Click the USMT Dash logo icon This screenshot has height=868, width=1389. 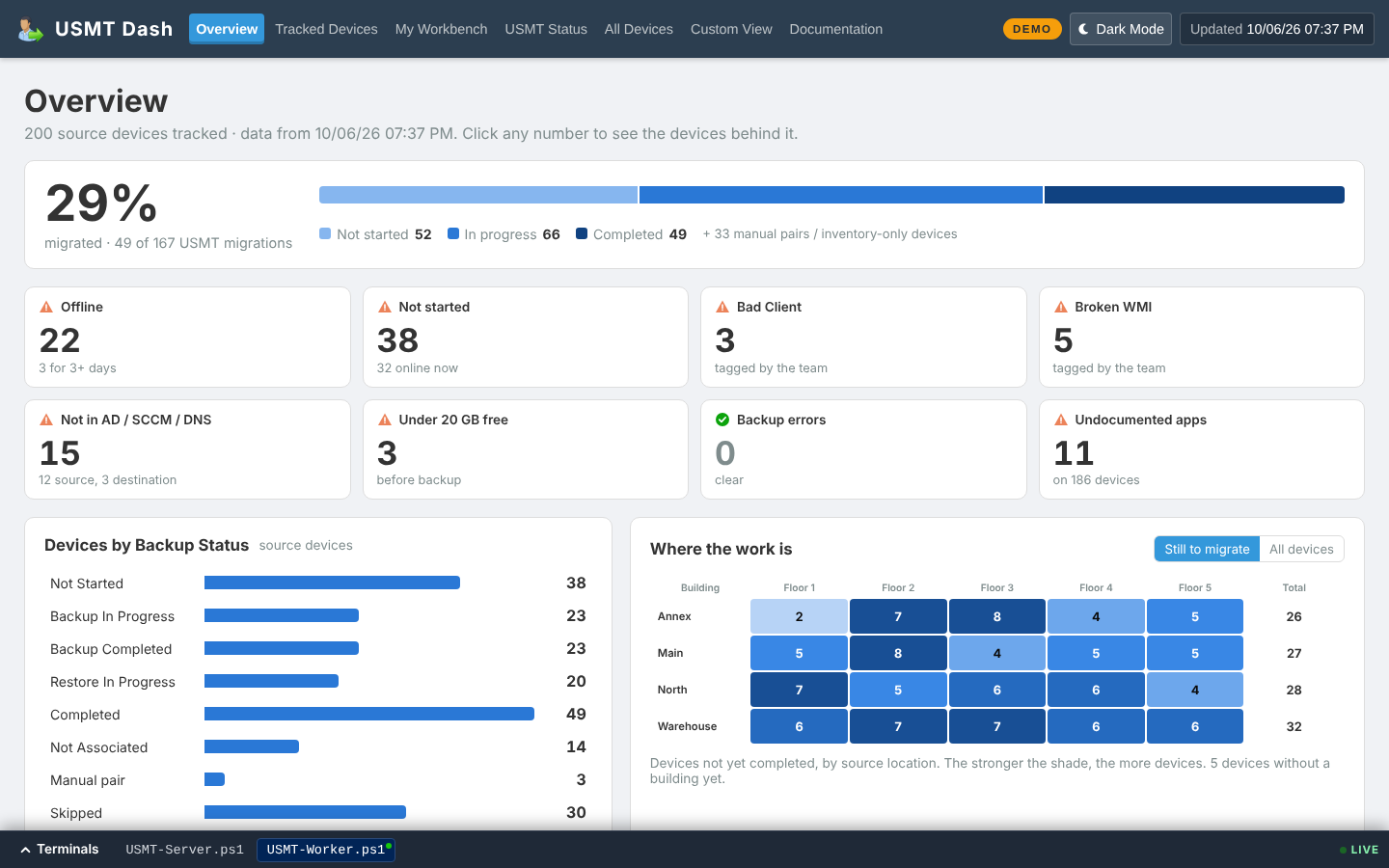(31, 29)
